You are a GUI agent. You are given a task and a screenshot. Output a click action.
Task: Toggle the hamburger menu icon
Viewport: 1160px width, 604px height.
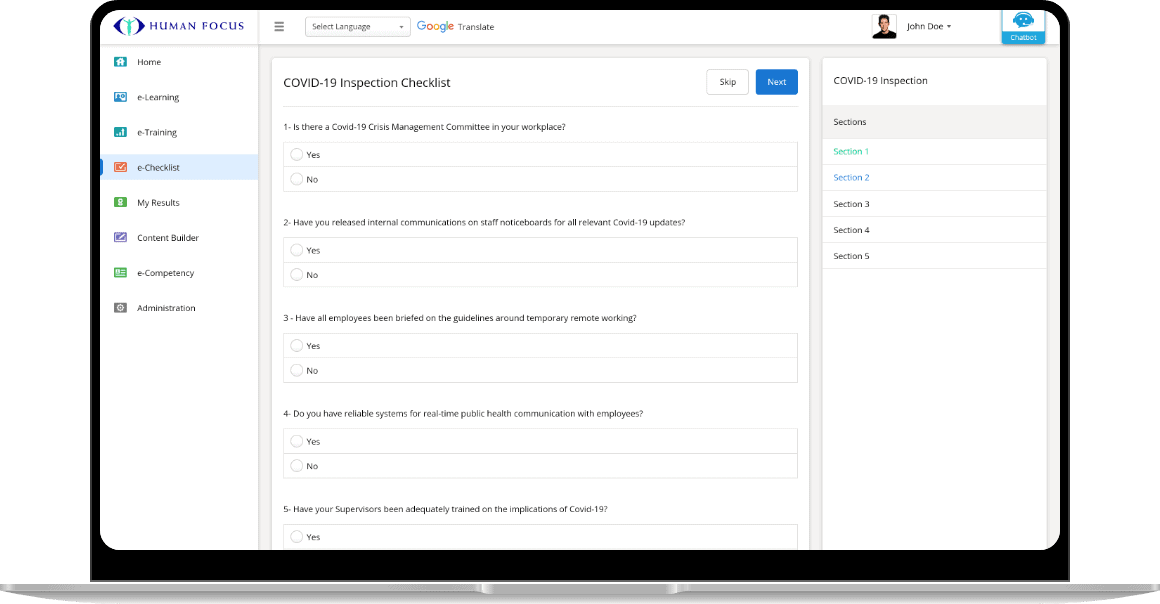[x=279, y=27]
